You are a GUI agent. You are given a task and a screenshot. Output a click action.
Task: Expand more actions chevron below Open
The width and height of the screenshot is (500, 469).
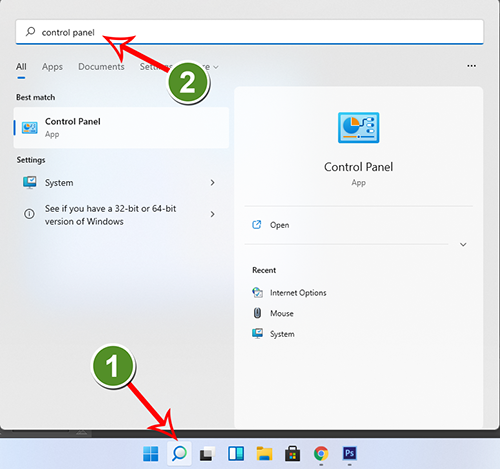[x=463, y=245]
